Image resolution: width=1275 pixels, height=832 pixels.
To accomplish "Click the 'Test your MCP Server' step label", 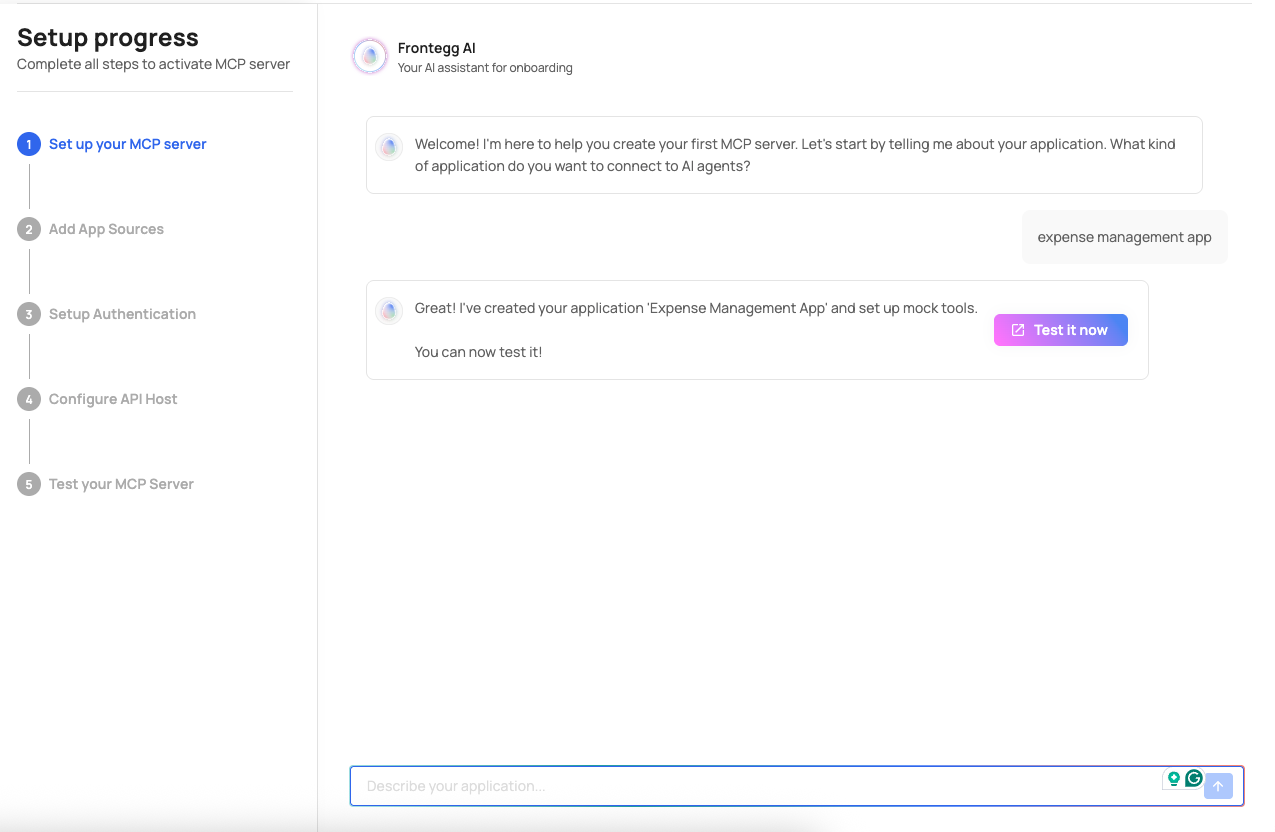I will [x=120, y=483].
